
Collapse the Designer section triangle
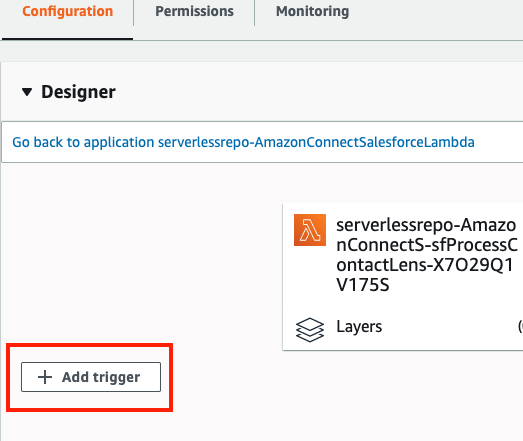click(x=27, y=92)
